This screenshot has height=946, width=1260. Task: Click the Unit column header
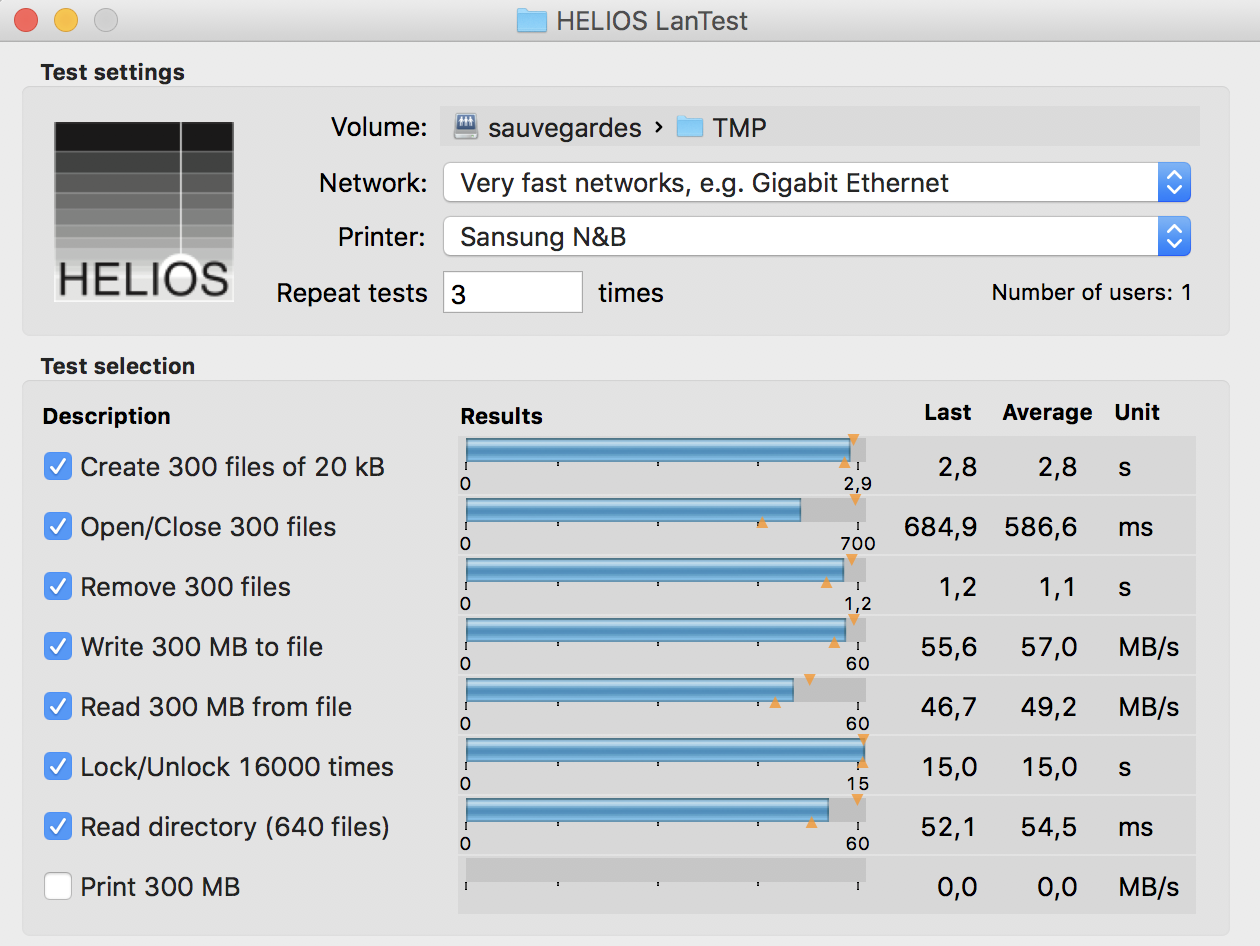point(1137,412)
